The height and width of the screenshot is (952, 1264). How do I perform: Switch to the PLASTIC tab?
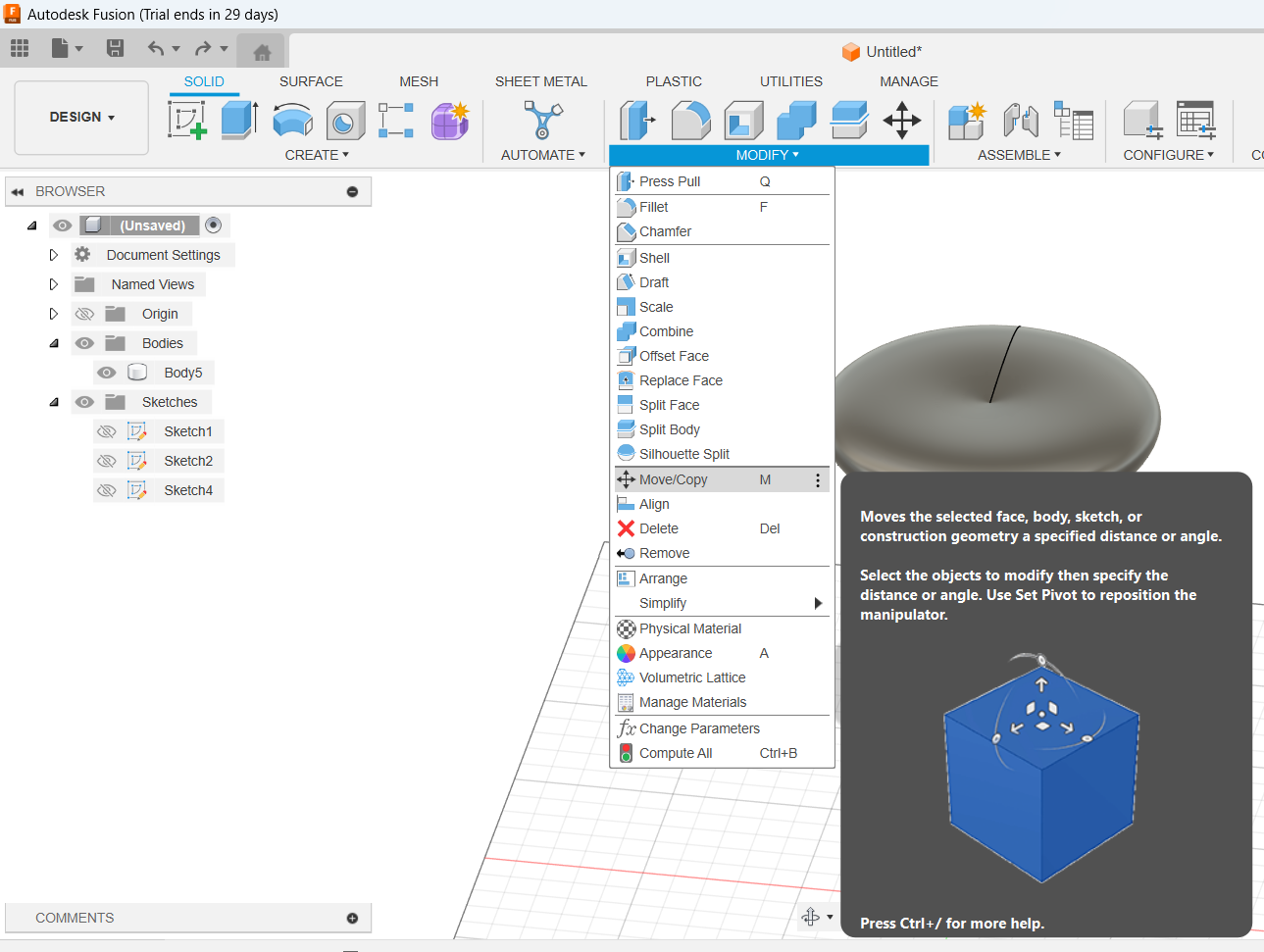[674, 81]
